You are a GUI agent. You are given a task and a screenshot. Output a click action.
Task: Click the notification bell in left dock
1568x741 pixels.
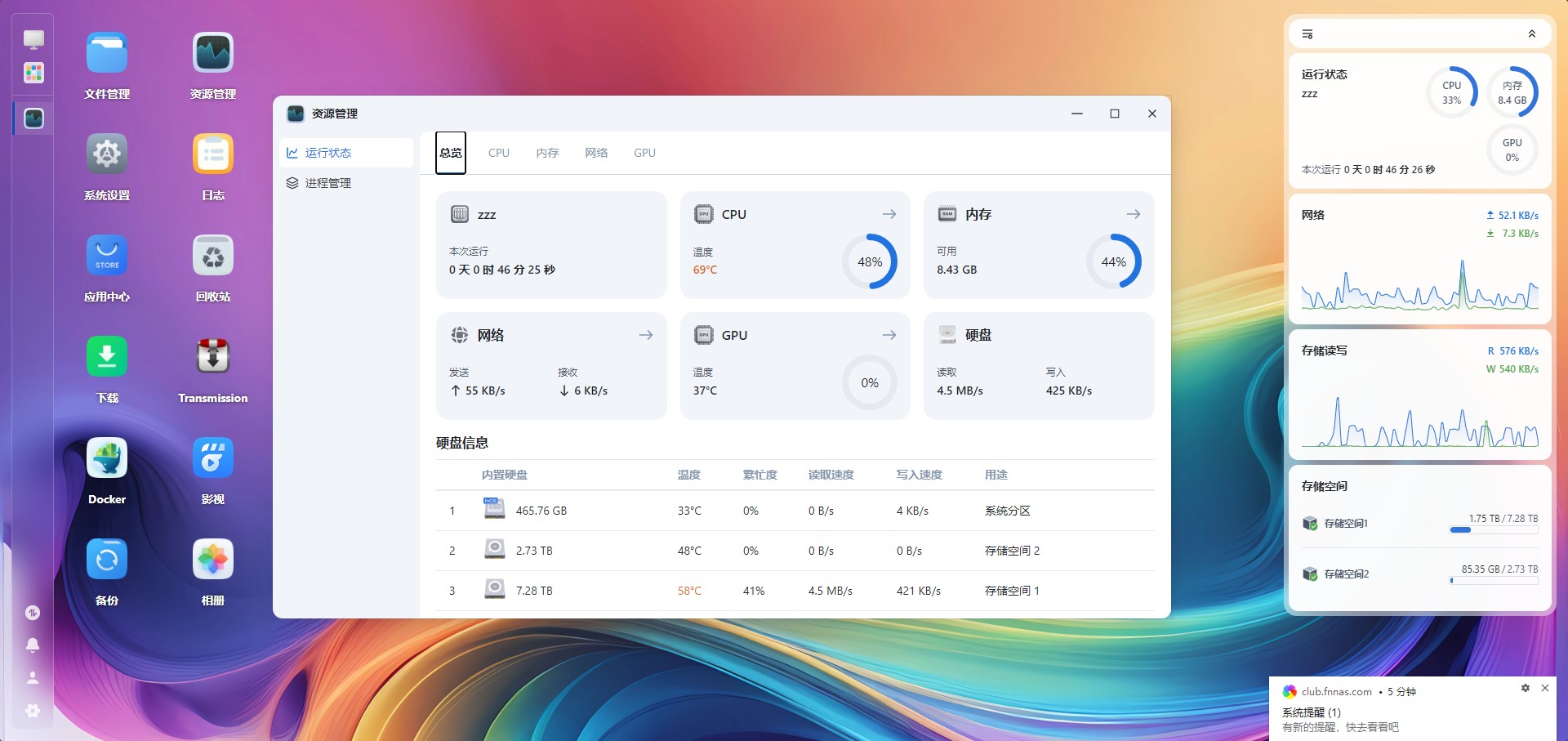[x=33, y=645]
